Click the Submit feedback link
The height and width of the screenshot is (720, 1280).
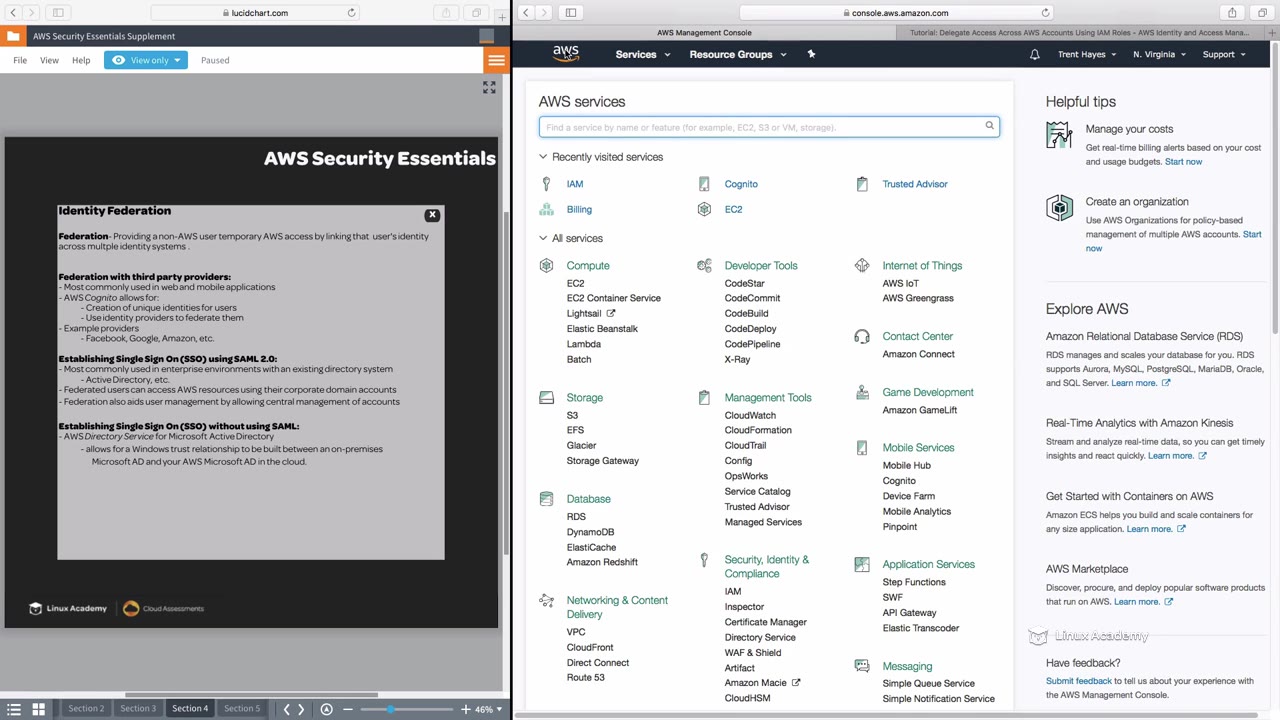tap(1079, 681)
